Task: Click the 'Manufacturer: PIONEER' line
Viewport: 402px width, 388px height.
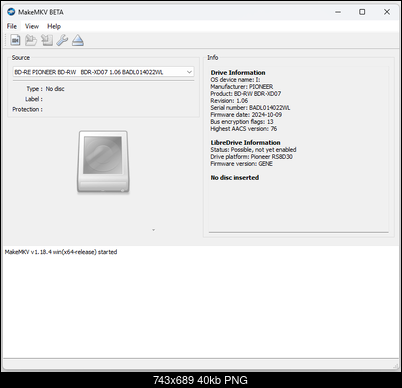Action: coord(242,87)
